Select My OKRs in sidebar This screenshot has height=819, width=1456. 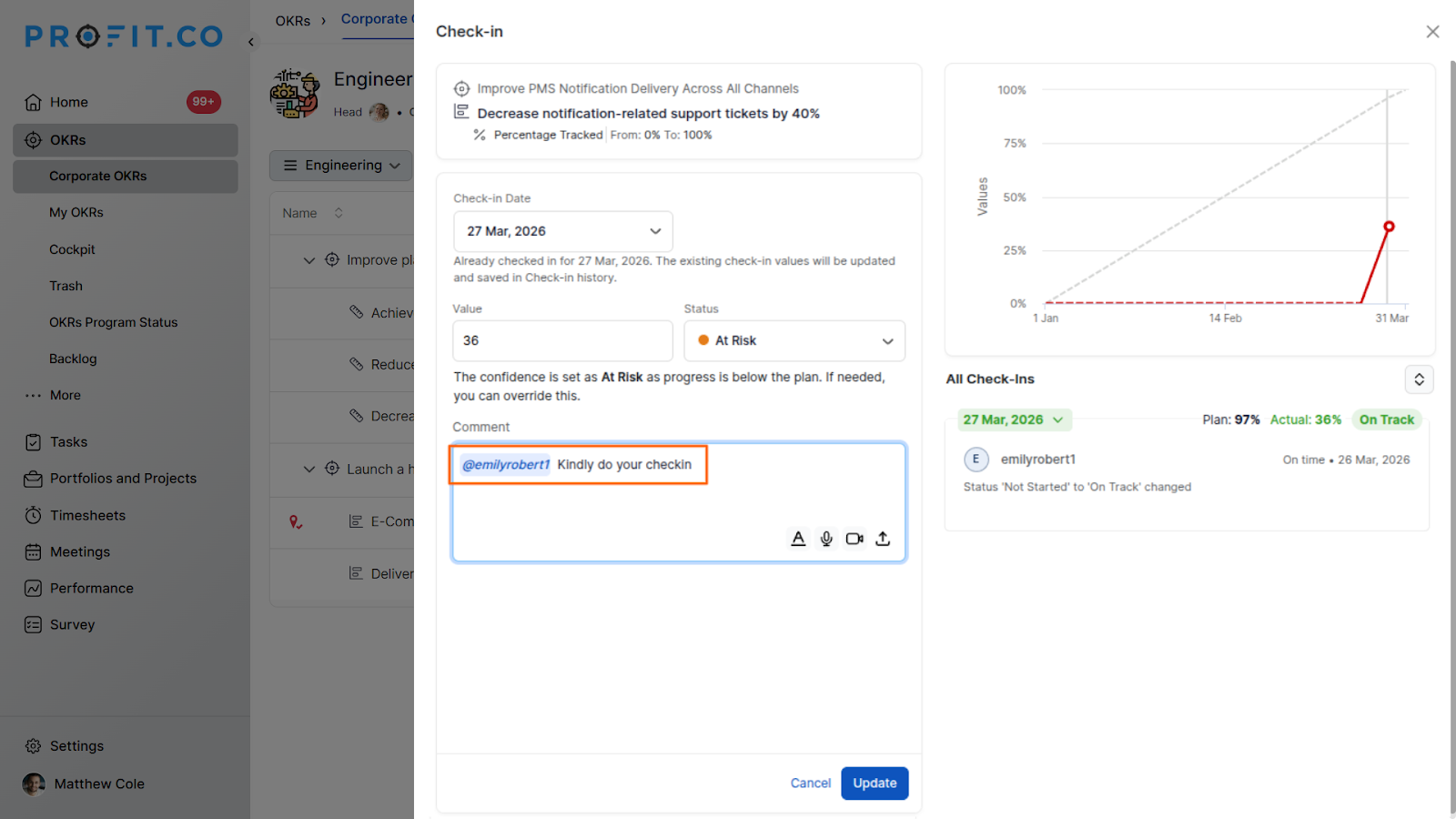(76, 213)
